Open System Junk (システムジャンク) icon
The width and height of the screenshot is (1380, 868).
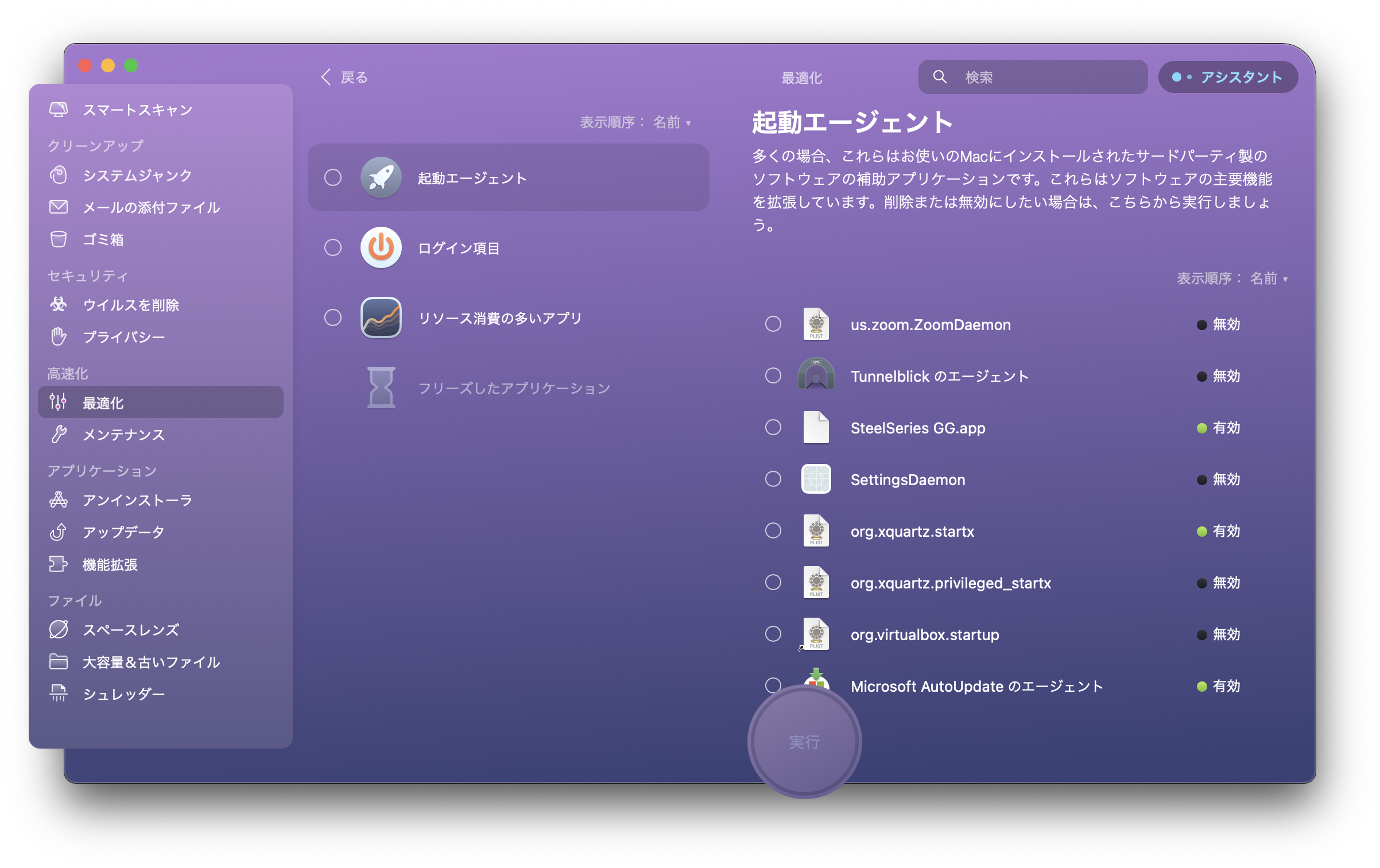click(x=59, y=175)
